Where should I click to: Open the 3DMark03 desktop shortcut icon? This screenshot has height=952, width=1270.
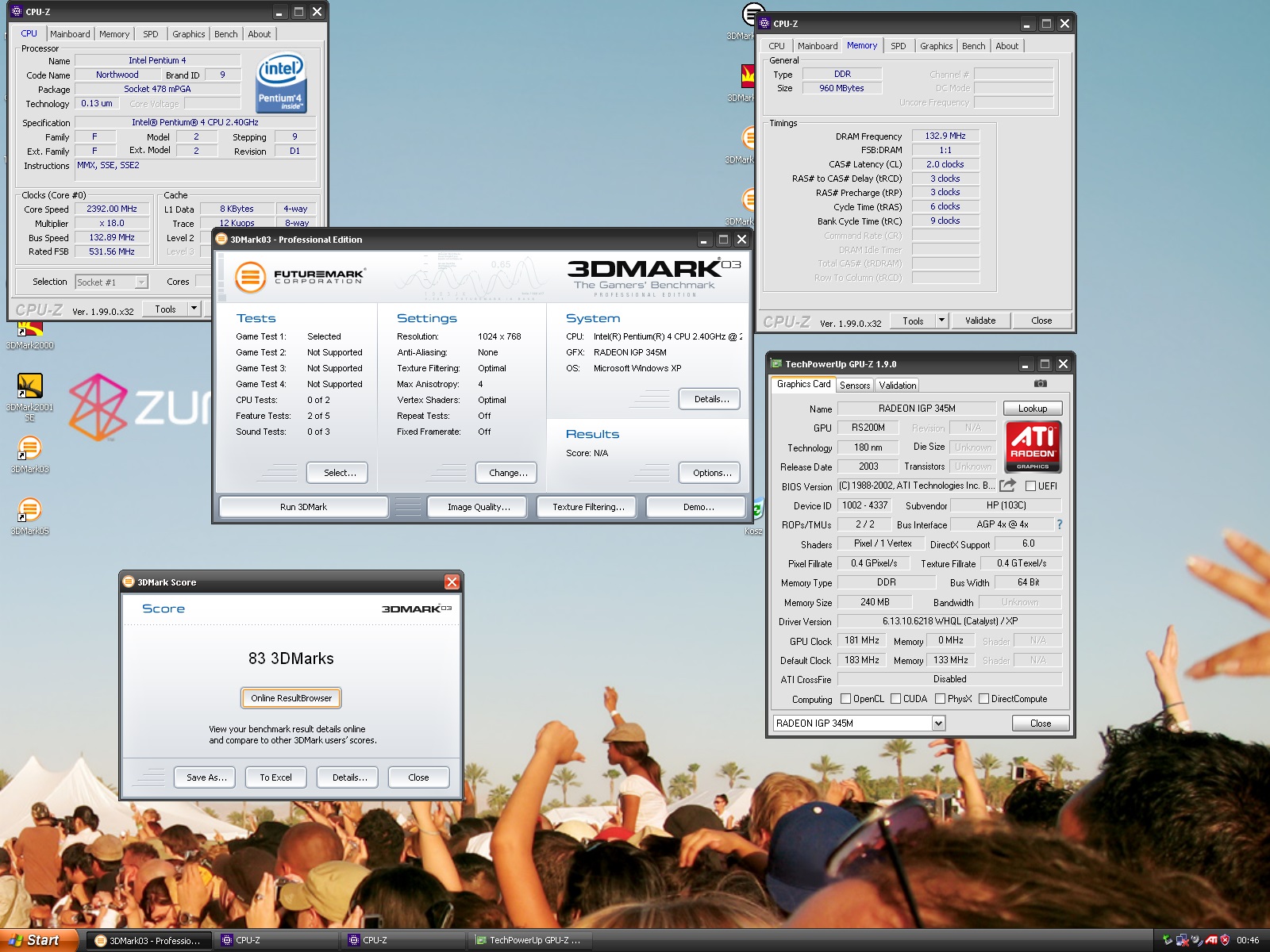point(29,448)
